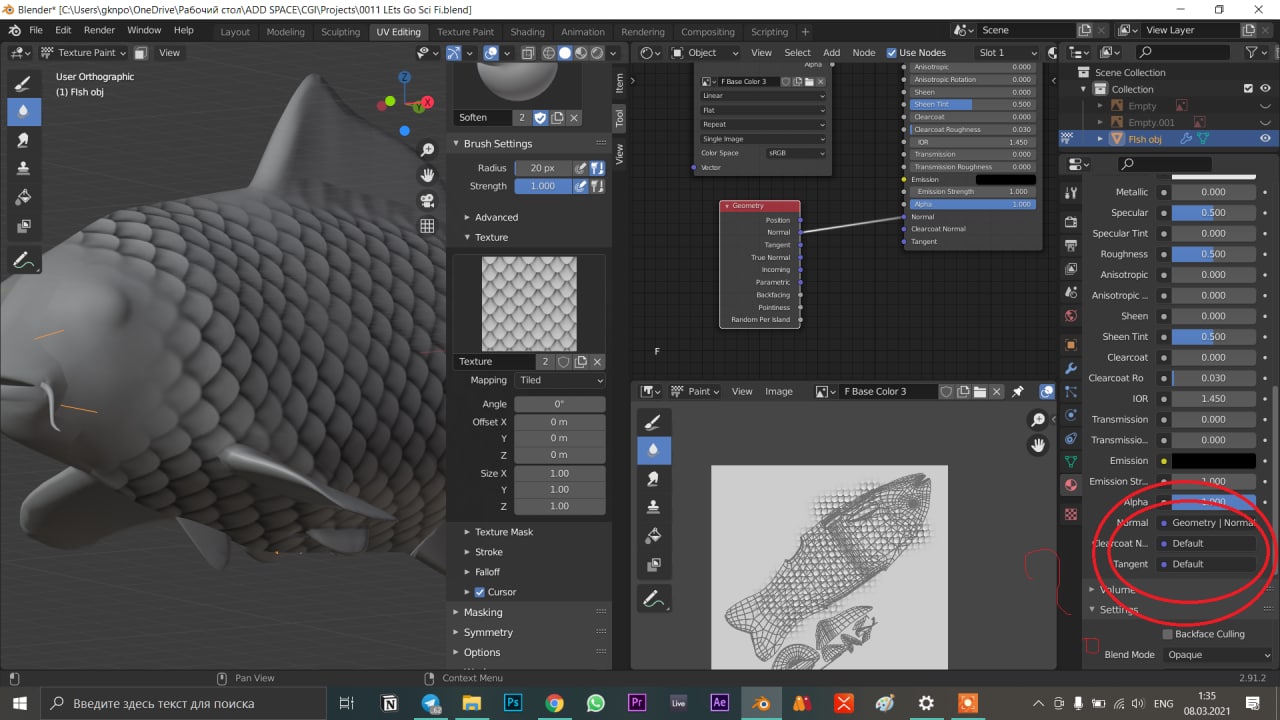Select the Clone tool in the image editor
Viewport: 1280px width, 720px height.
point(654,507)
